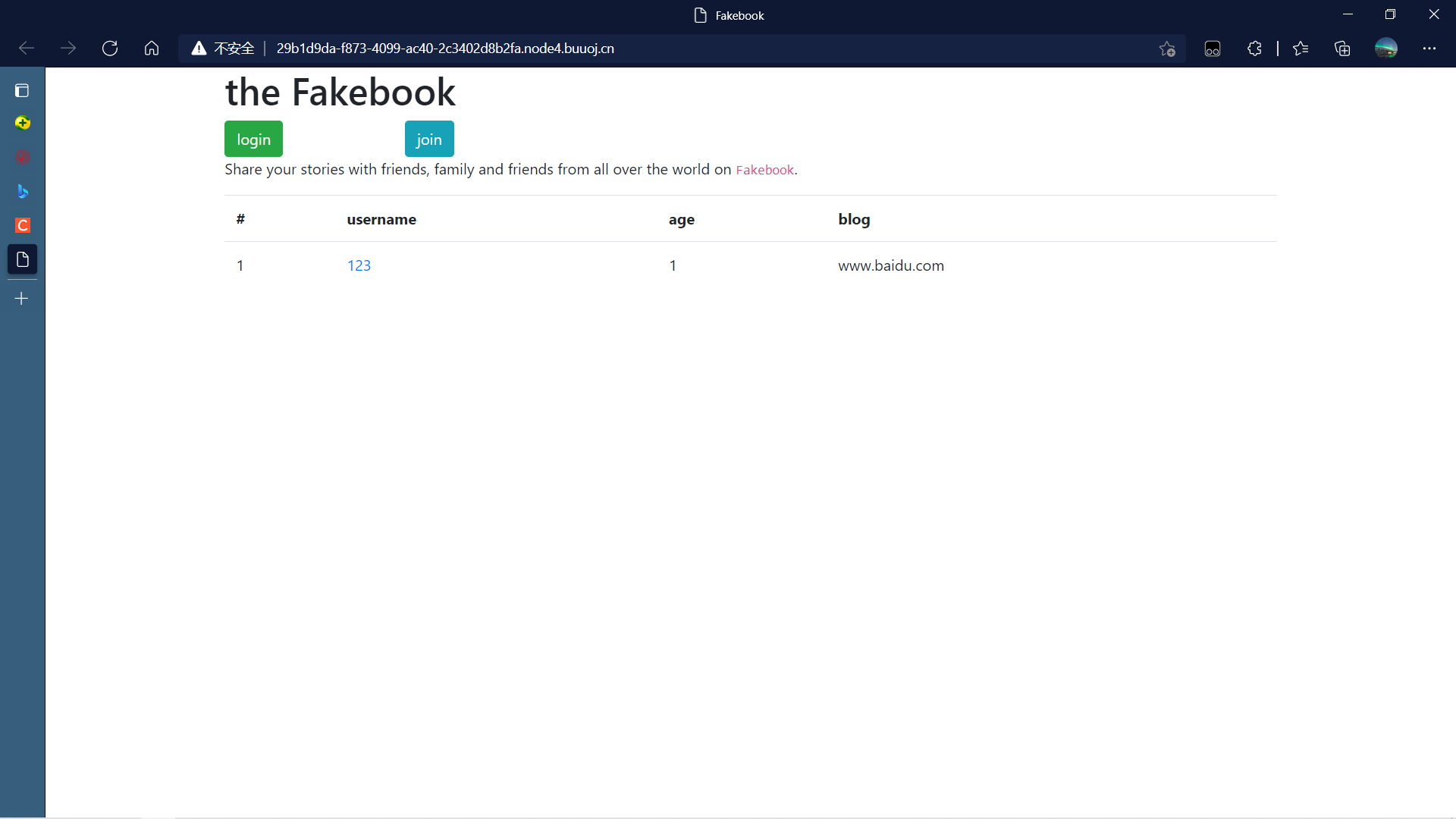1456x819 pixels.
Task: Go to browser home page icon
Action: pos(152,49)
